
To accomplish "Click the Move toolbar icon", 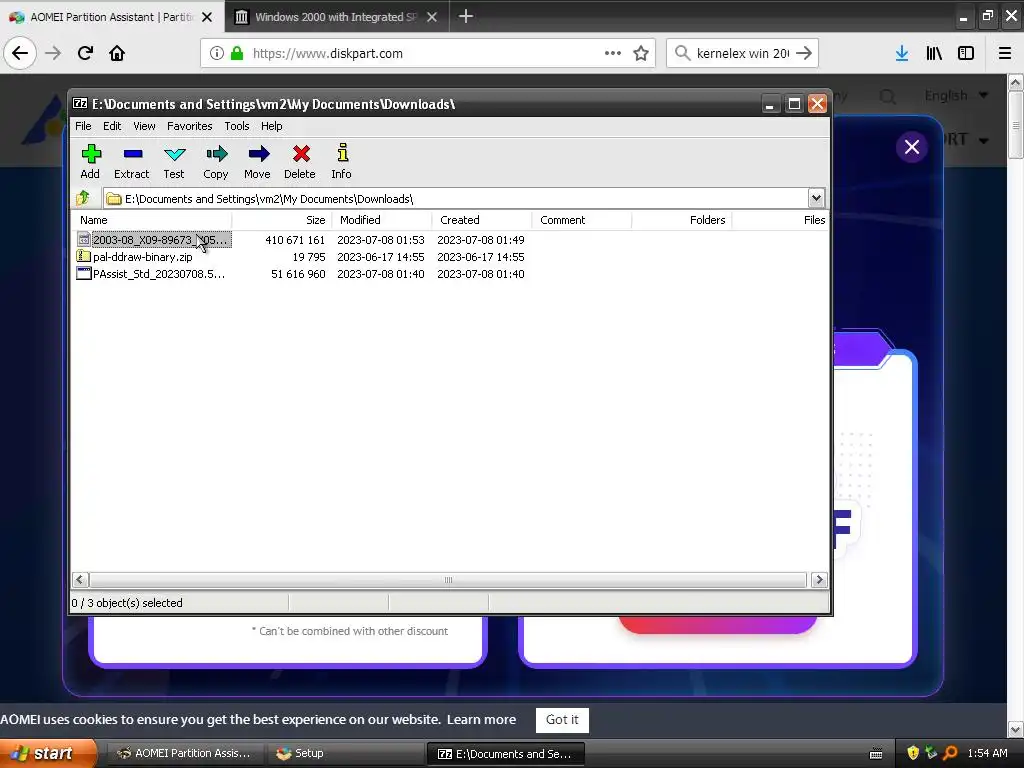I will (257, 161).
